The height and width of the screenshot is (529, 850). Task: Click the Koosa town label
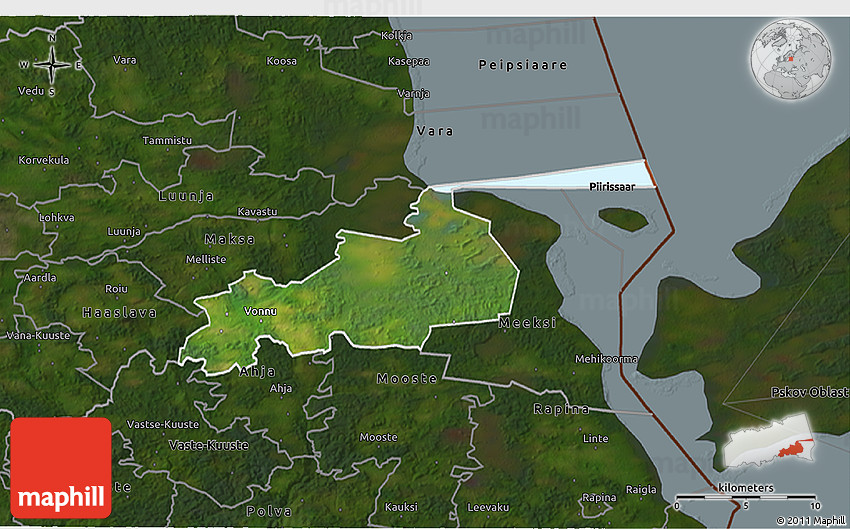281,61
